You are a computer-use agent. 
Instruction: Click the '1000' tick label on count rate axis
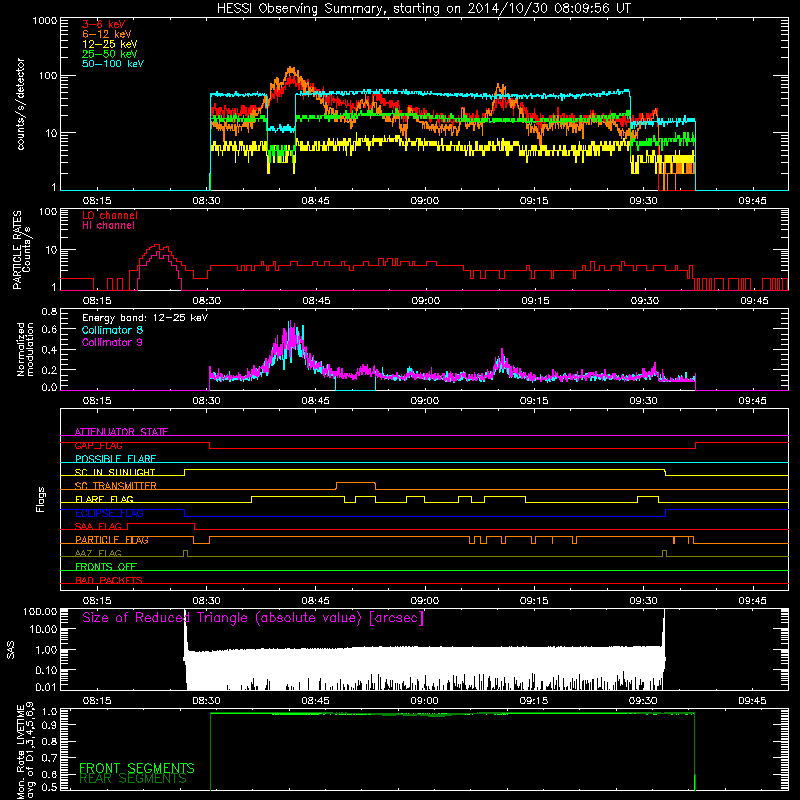click(44, 21)
